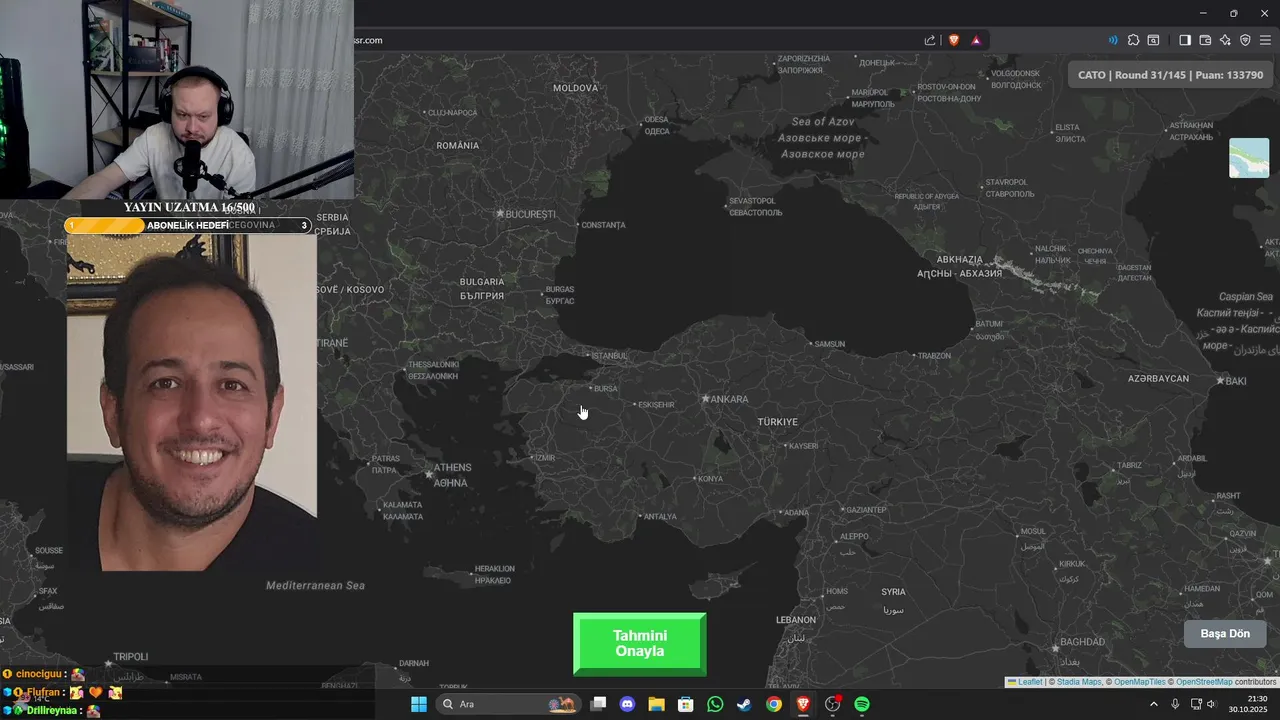
Task: Open the OpenMapTiles attribution link
Action: 1140,682
